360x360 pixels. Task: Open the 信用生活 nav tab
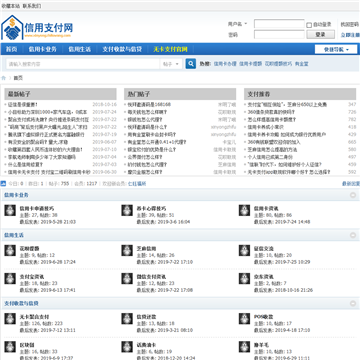pos(79,49)
